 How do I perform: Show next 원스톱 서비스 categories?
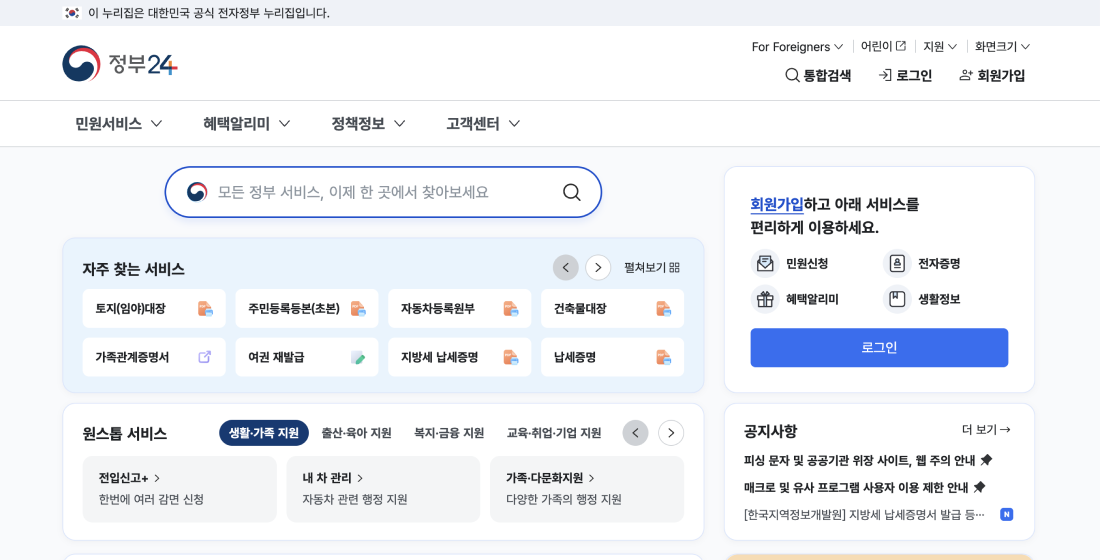[671, 433]
